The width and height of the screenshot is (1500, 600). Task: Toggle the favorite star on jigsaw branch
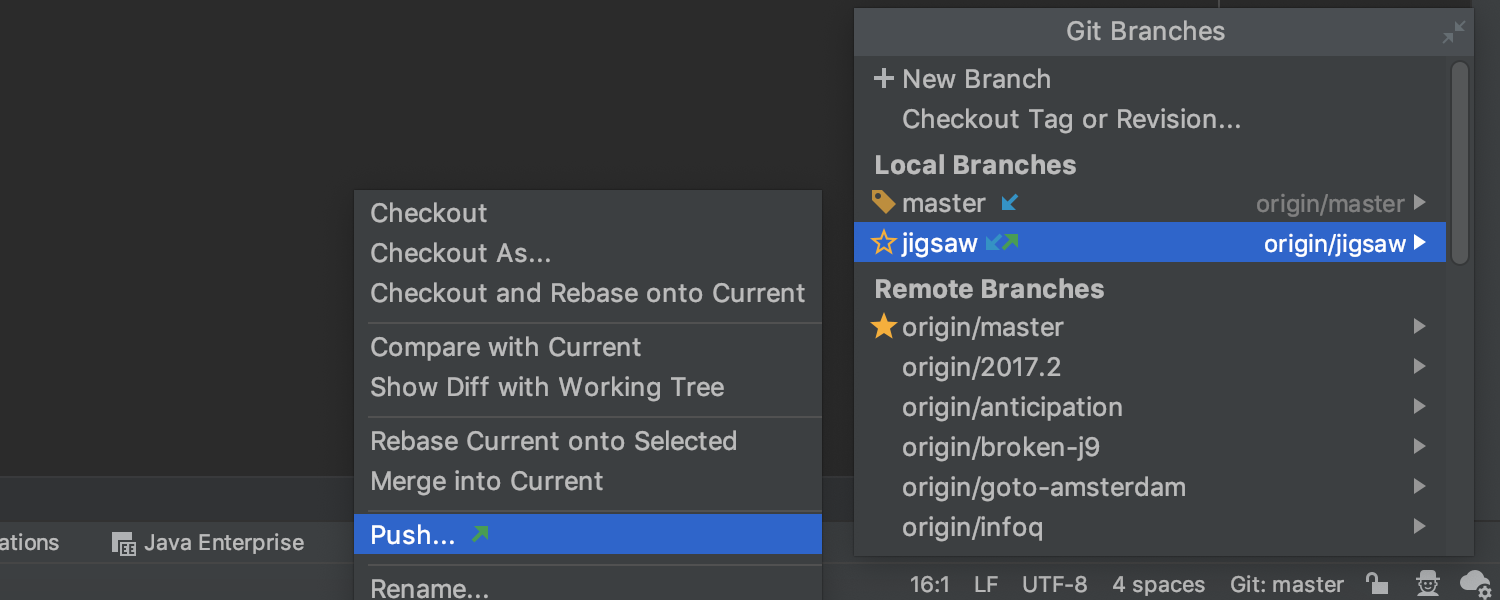pos(882,242)
